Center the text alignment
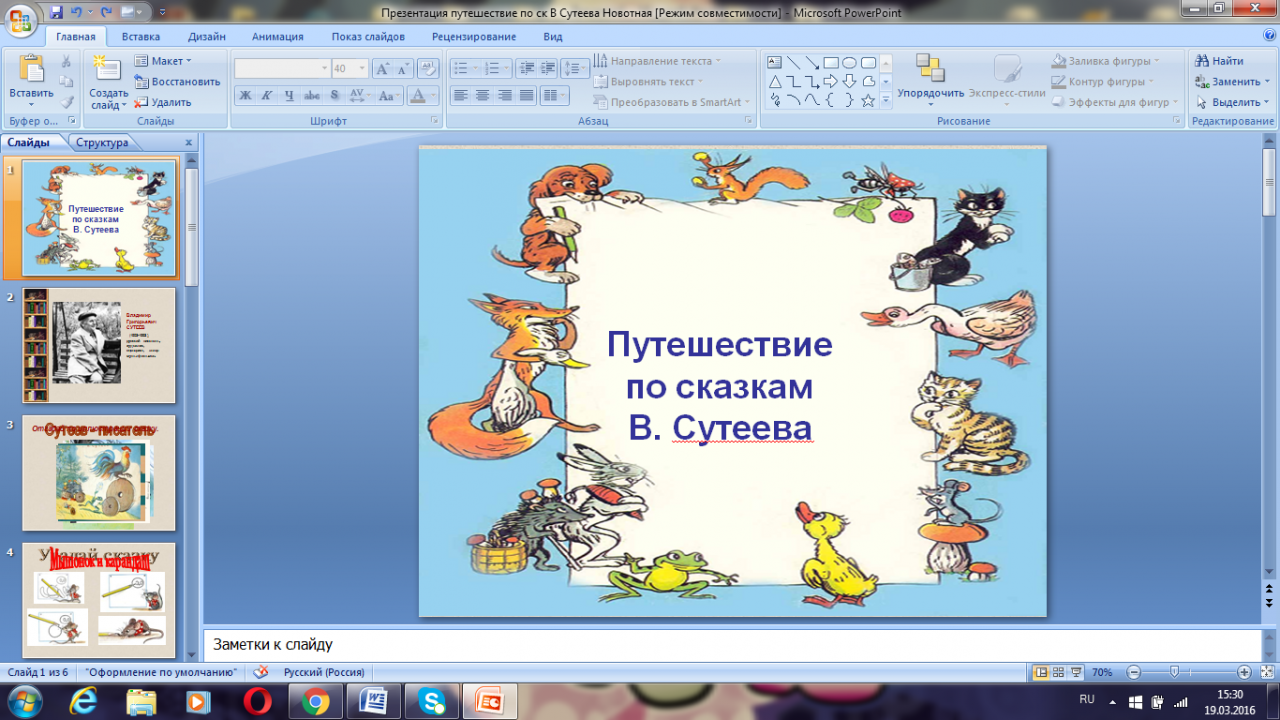Image resolution: width=1280 pixels, height=720 pixels. coord(482,96)
